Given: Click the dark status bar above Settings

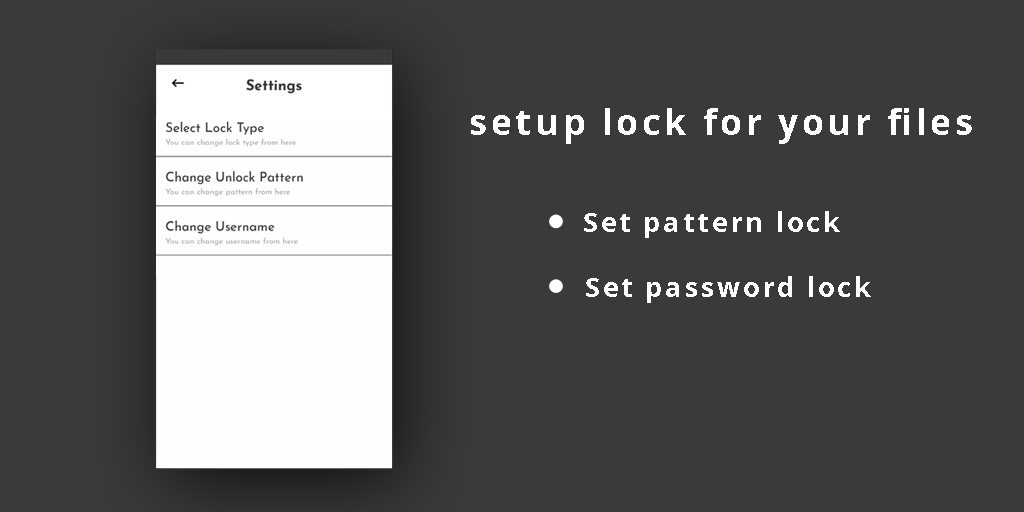Looking at the screenshot, I should [x=273, y=57].
